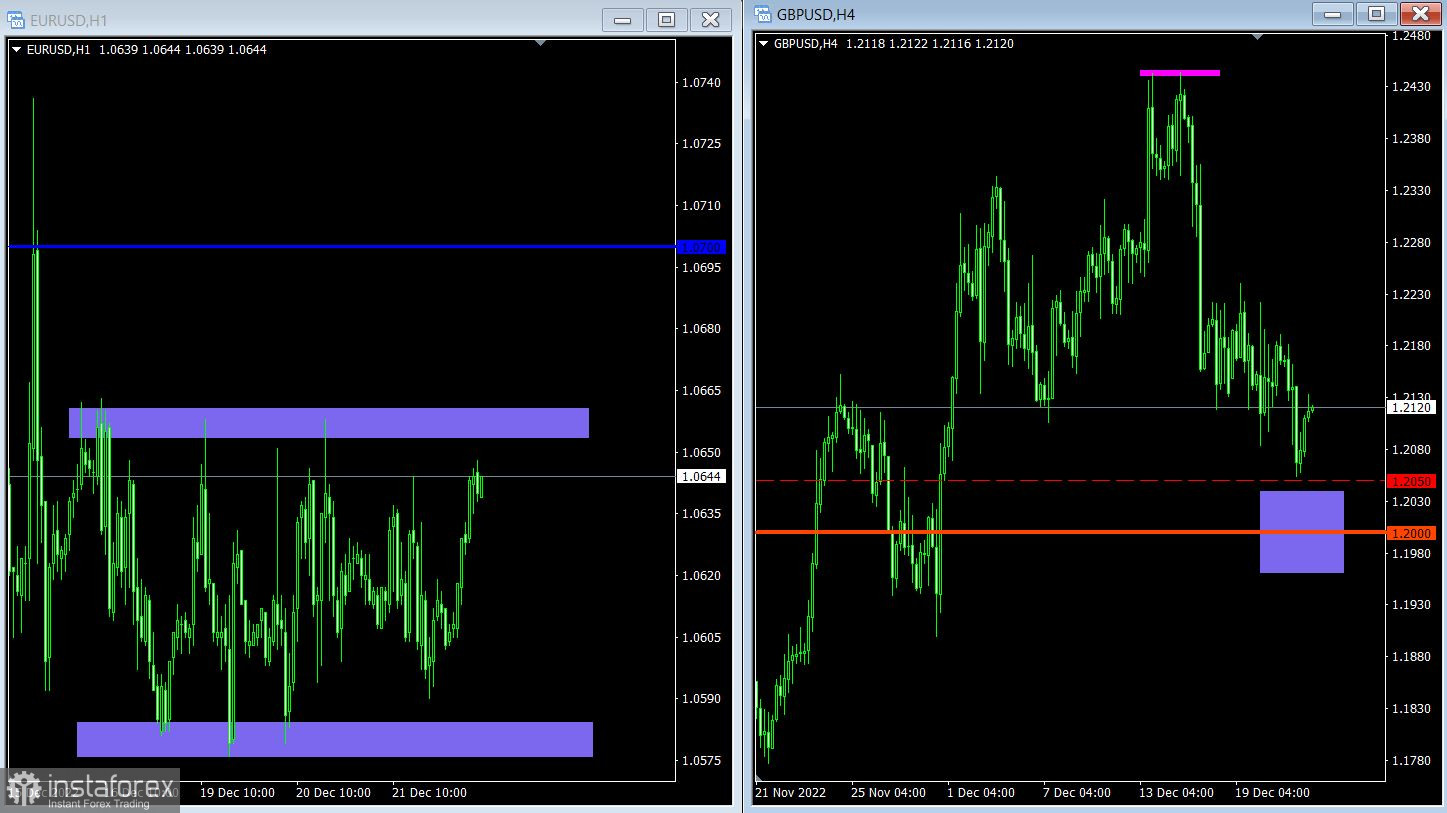The height and width of the screenshot is (813, 1447).
Task: Click the 1.0740 price axis label
Action: tap(701, 82)
